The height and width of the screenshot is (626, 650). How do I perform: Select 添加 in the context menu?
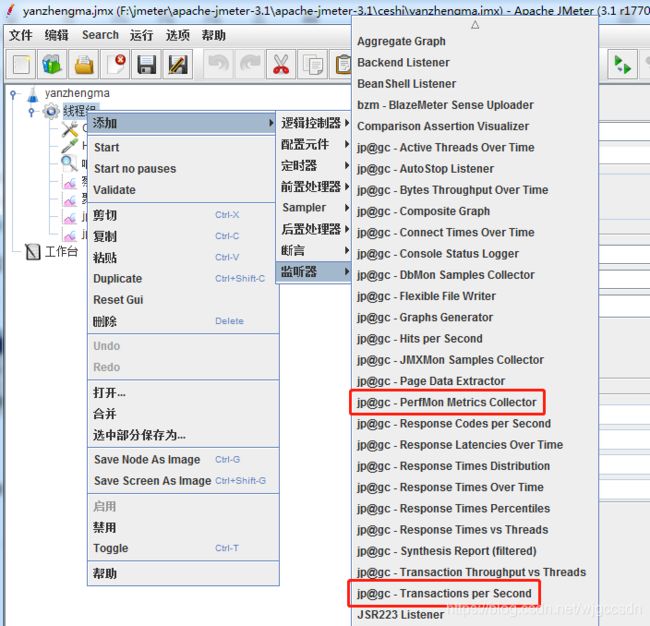click(x=182, y=123)
